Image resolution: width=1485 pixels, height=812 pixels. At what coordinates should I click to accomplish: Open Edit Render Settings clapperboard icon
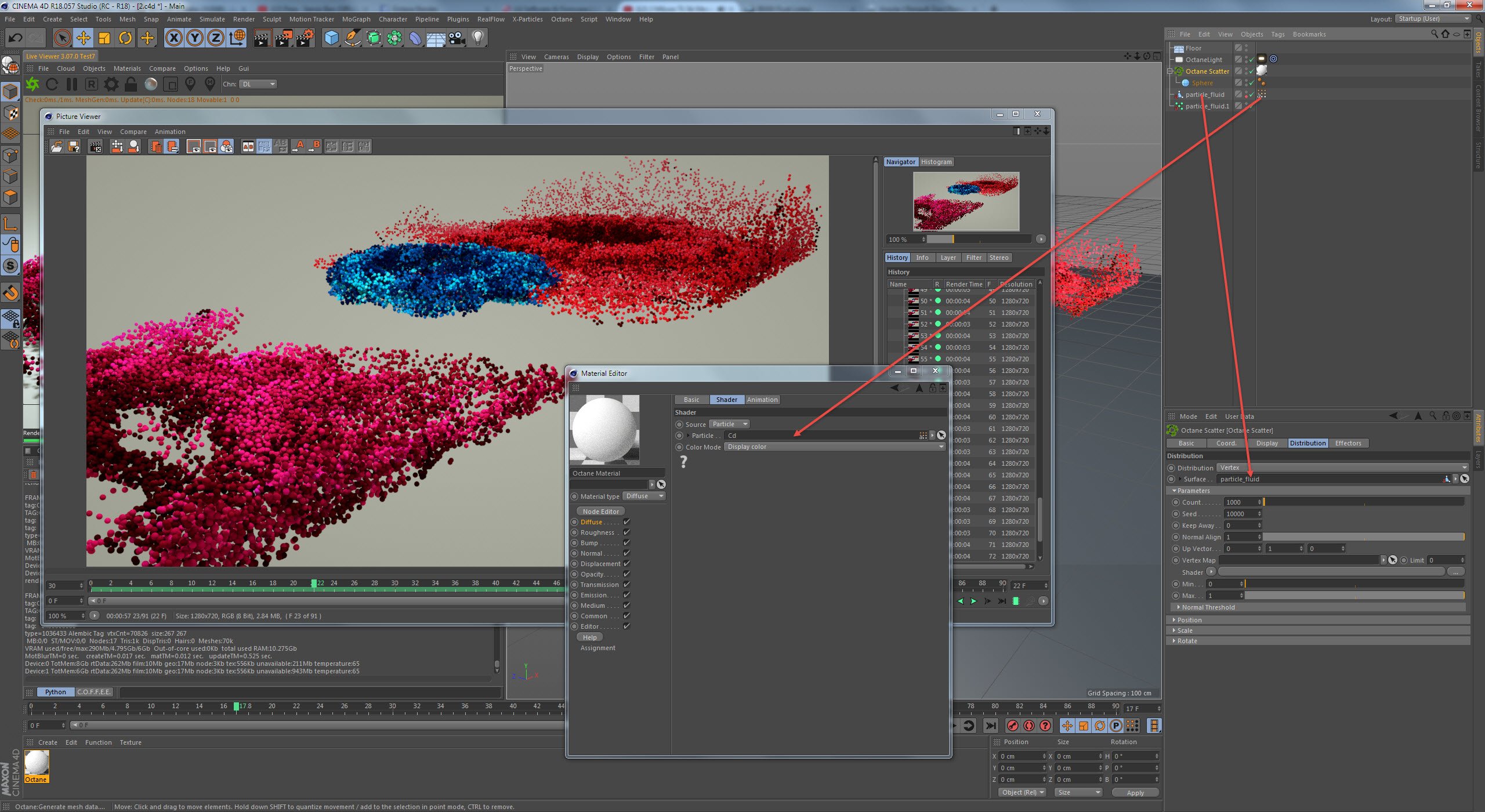coord(305,38)
